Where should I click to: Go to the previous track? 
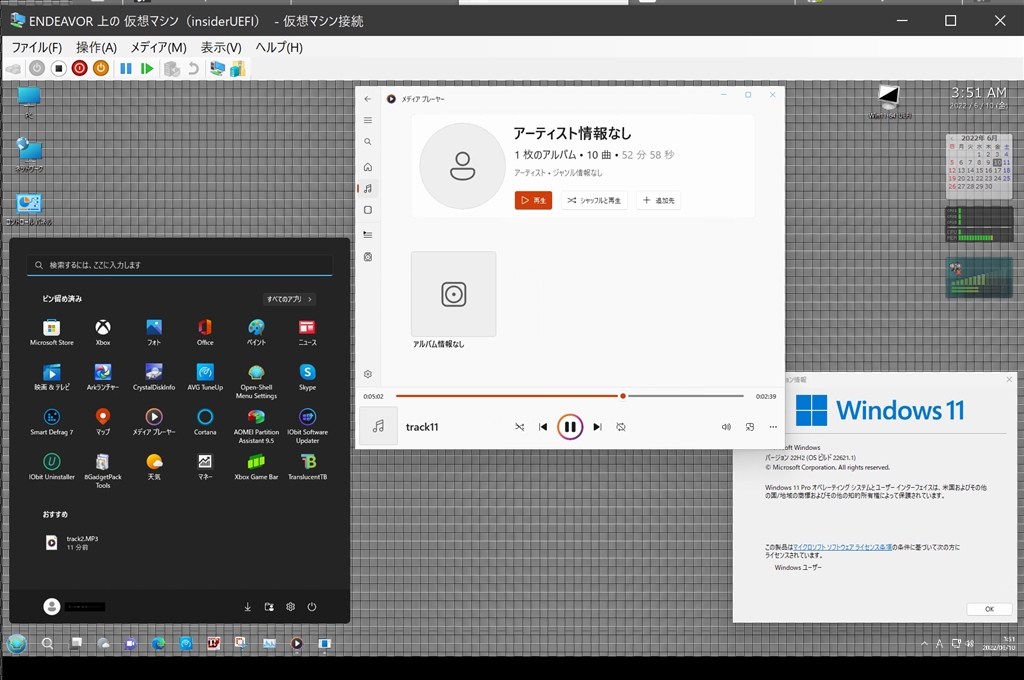[x=543, y=427]
